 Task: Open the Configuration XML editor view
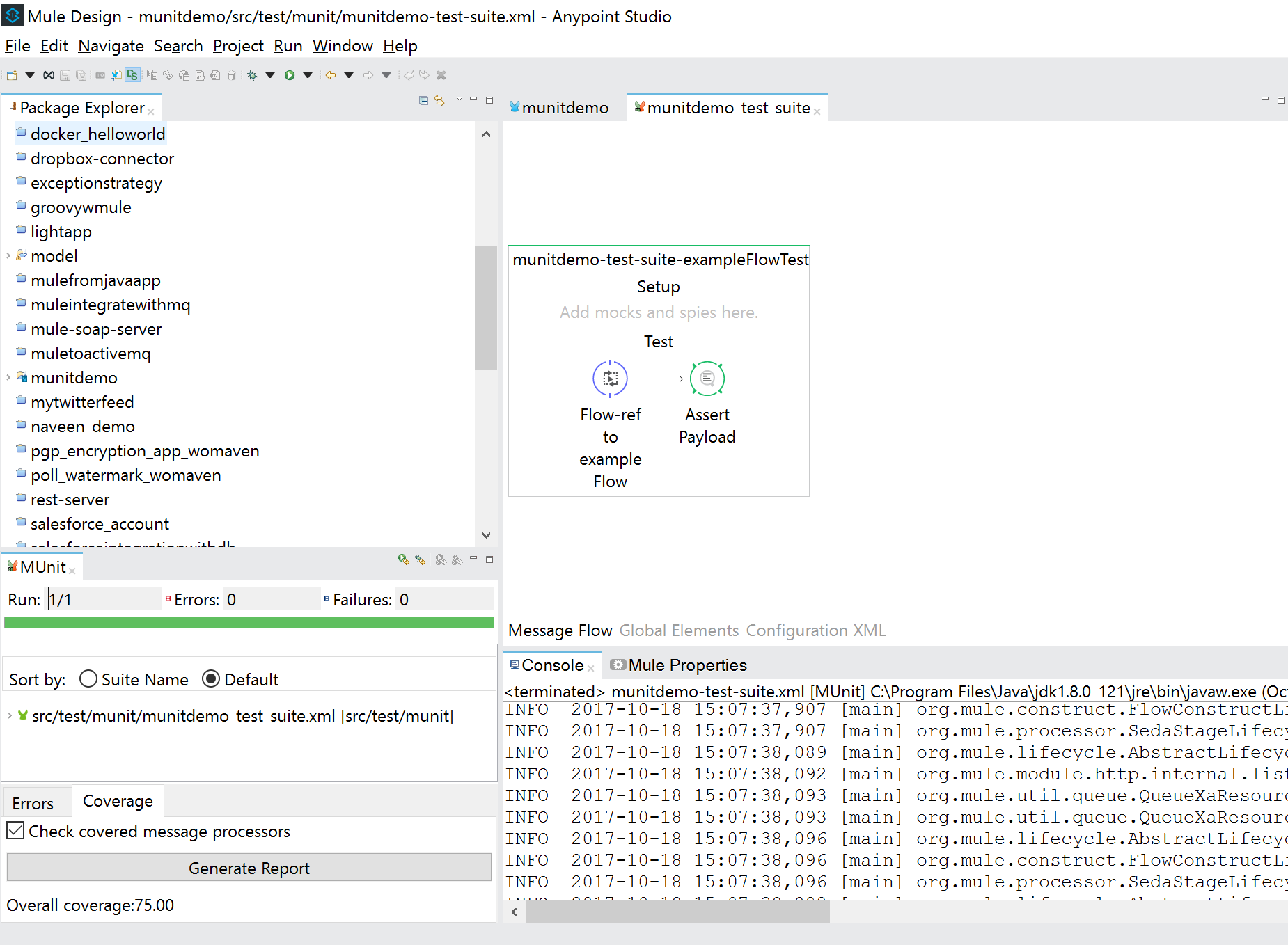pyautogui.click(x=816, y=630)
